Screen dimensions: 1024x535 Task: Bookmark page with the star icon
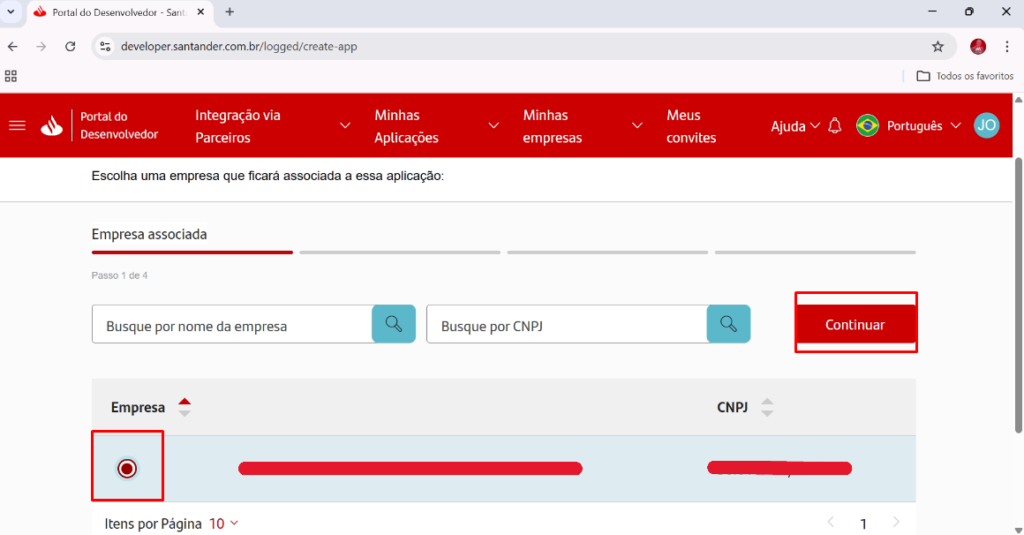click(x=937, y=46)
